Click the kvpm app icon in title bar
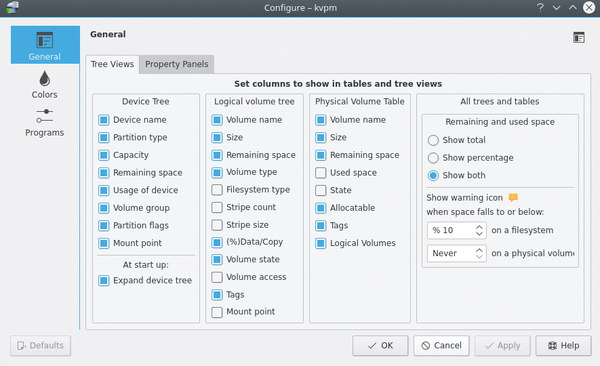The height and width of the screenshot is (366, 600). [x=13, y=7]
